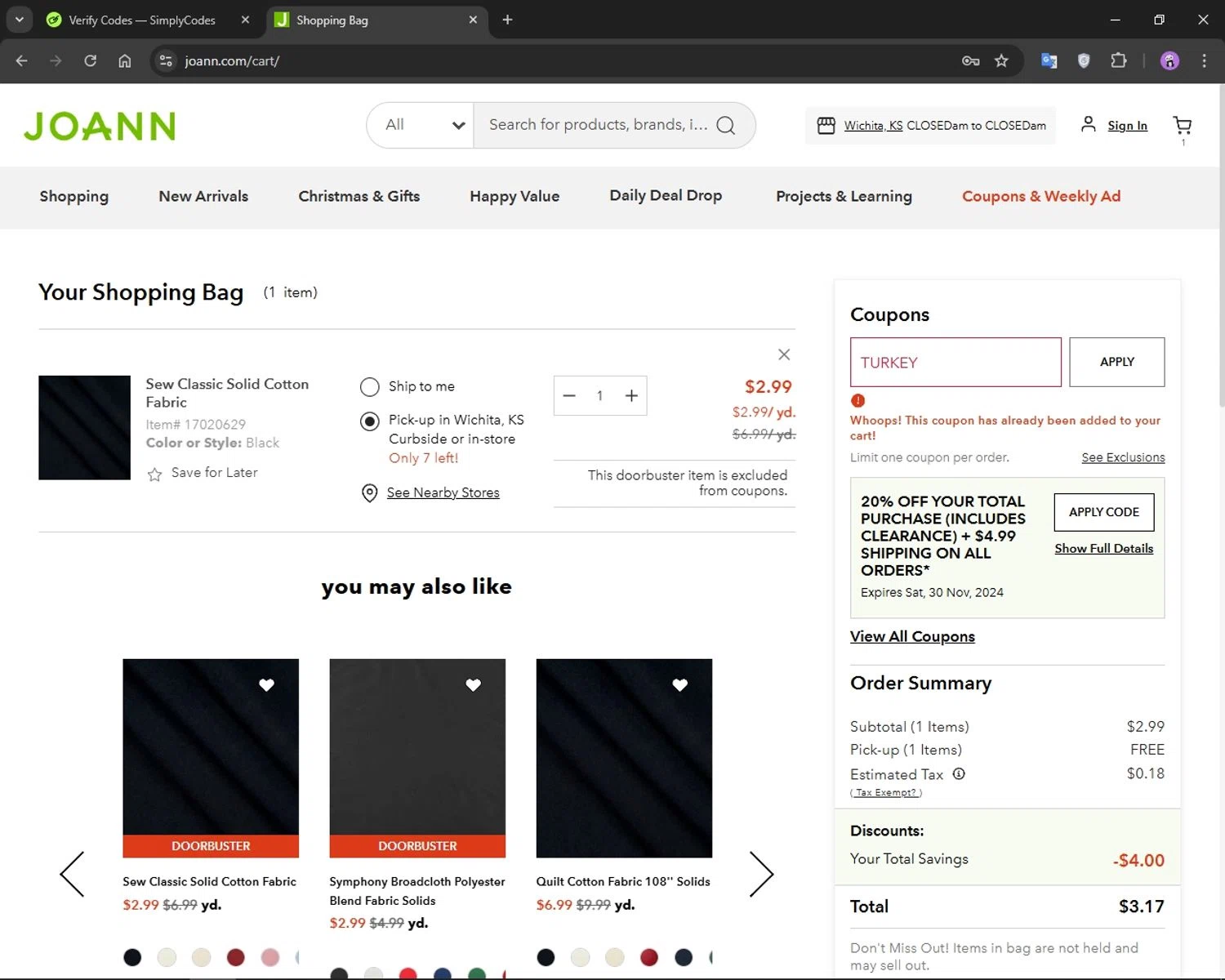Screen dimensions: 1225x980
Task: Click the APPLY coupon button
Action: click(x=1116, y=362)
